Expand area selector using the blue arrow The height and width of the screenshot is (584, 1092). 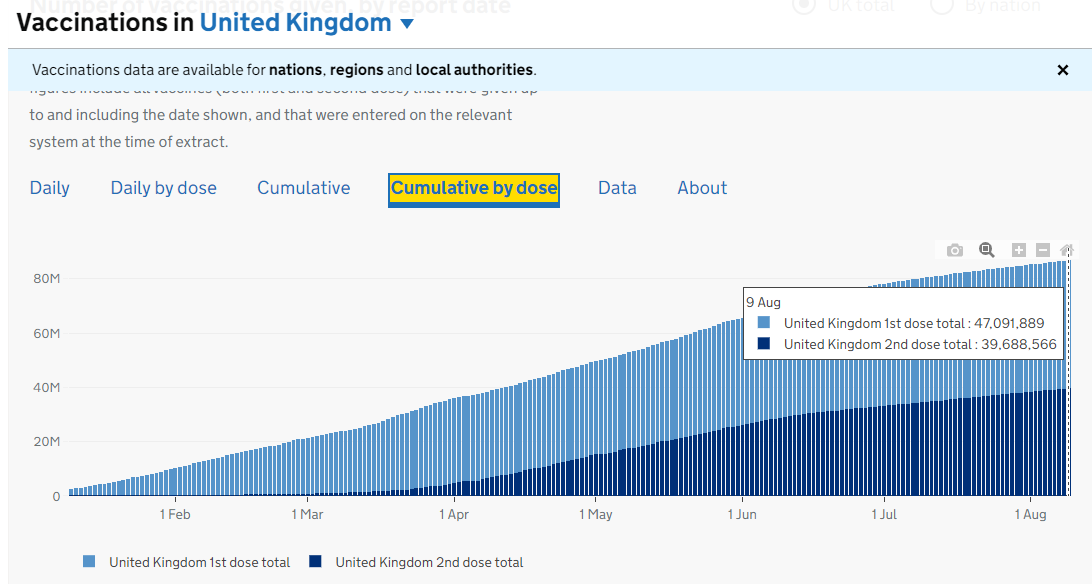click(x=407, y=24)
